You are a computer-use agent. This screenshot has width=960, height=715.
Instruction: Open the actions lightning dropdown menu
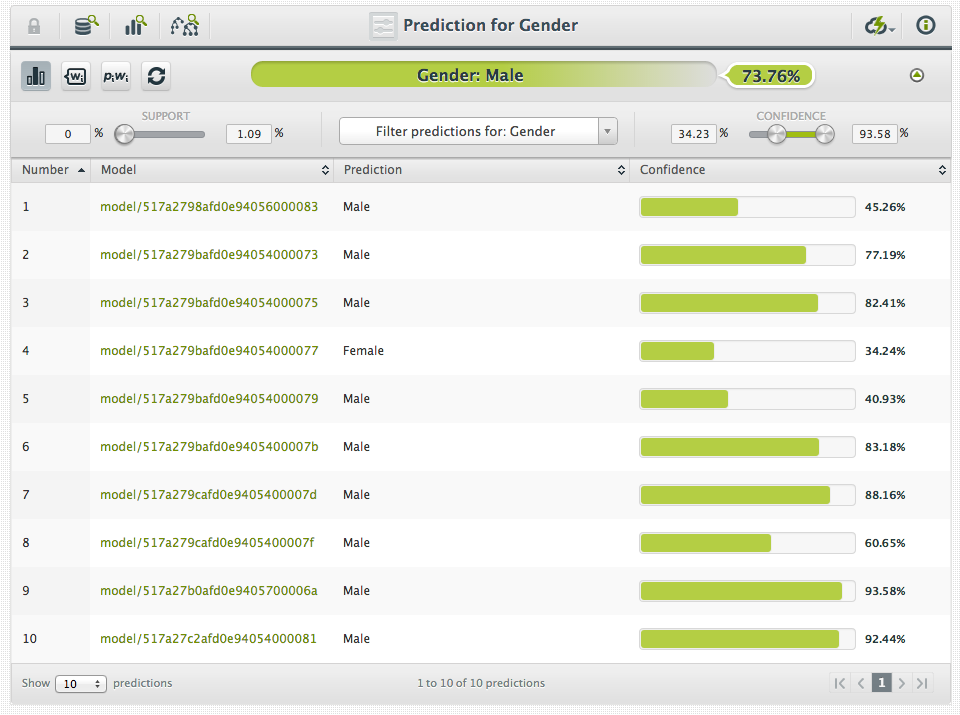tap(880, 26)
